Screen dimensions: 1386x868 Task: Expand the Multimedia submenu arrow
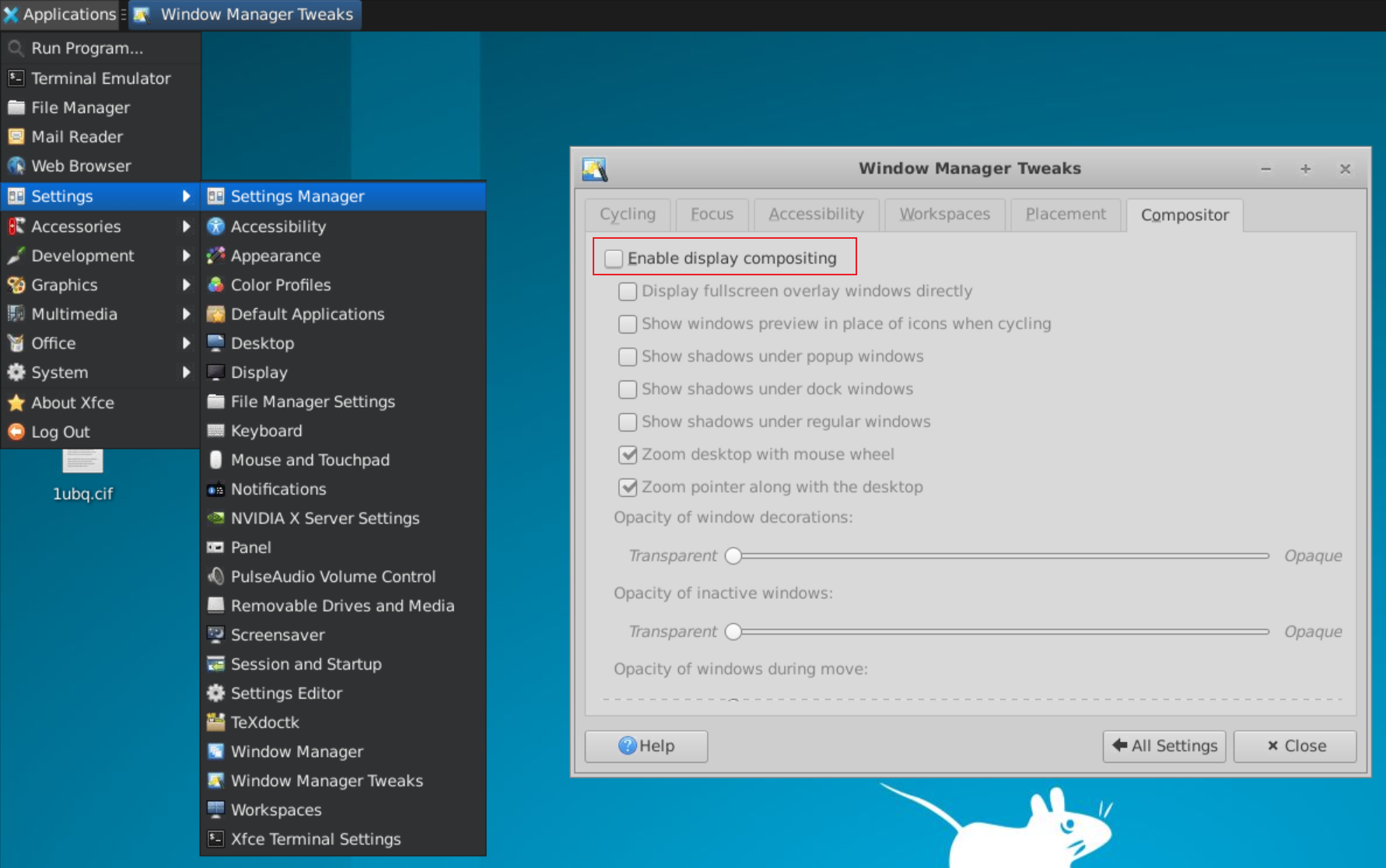point(186,314)
